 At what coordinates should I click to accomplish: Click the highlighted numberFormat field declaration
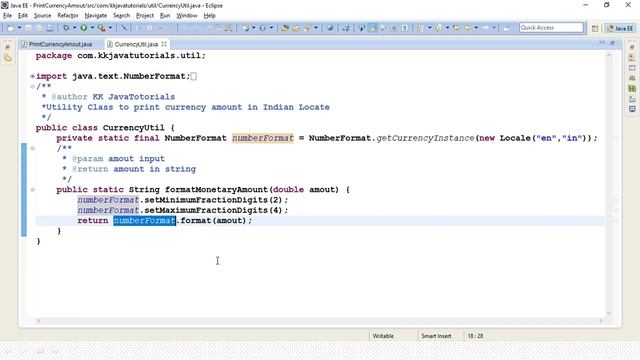point(263,138)
